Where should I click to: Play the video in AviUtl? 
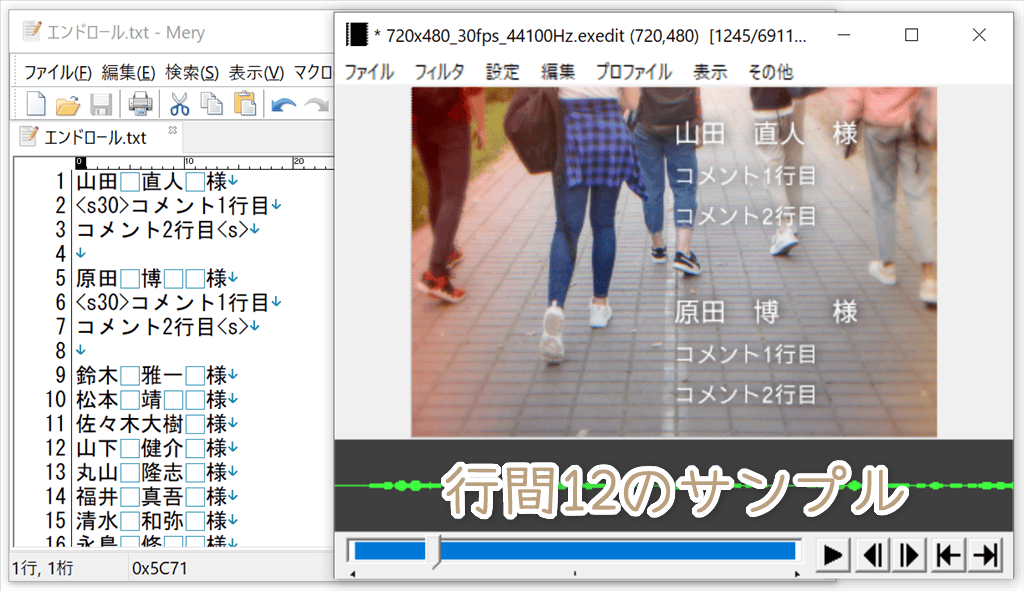coord(832,554)
